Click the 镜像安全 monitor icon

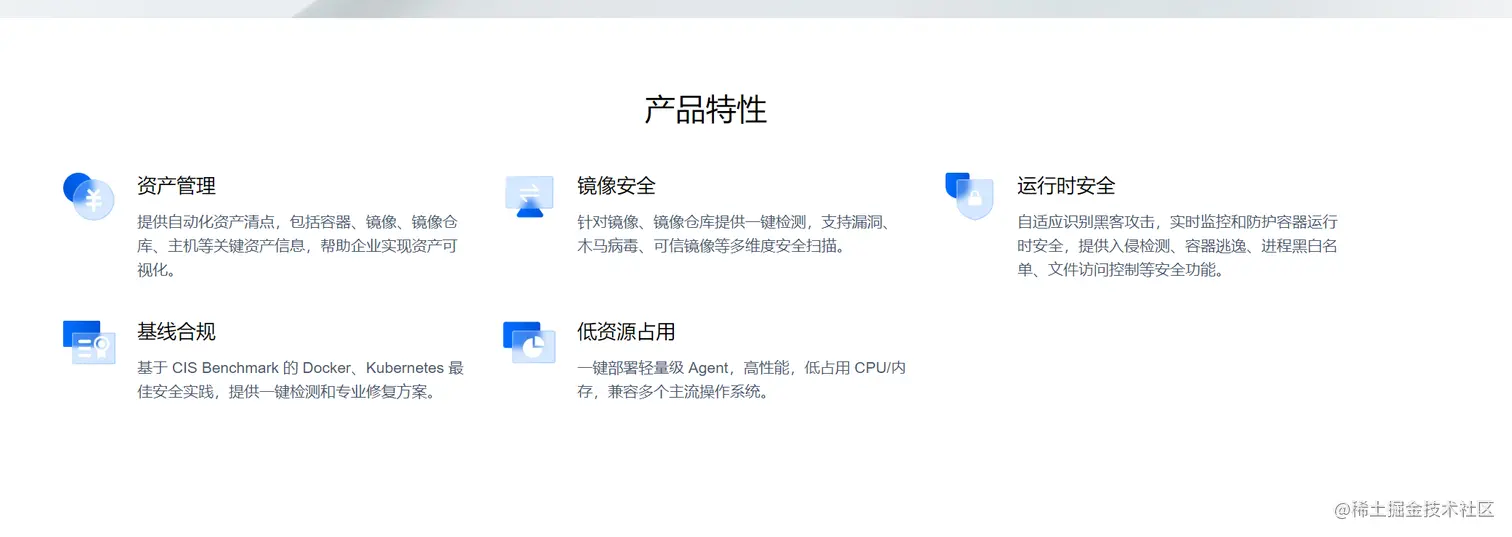[x=529, y=196]
